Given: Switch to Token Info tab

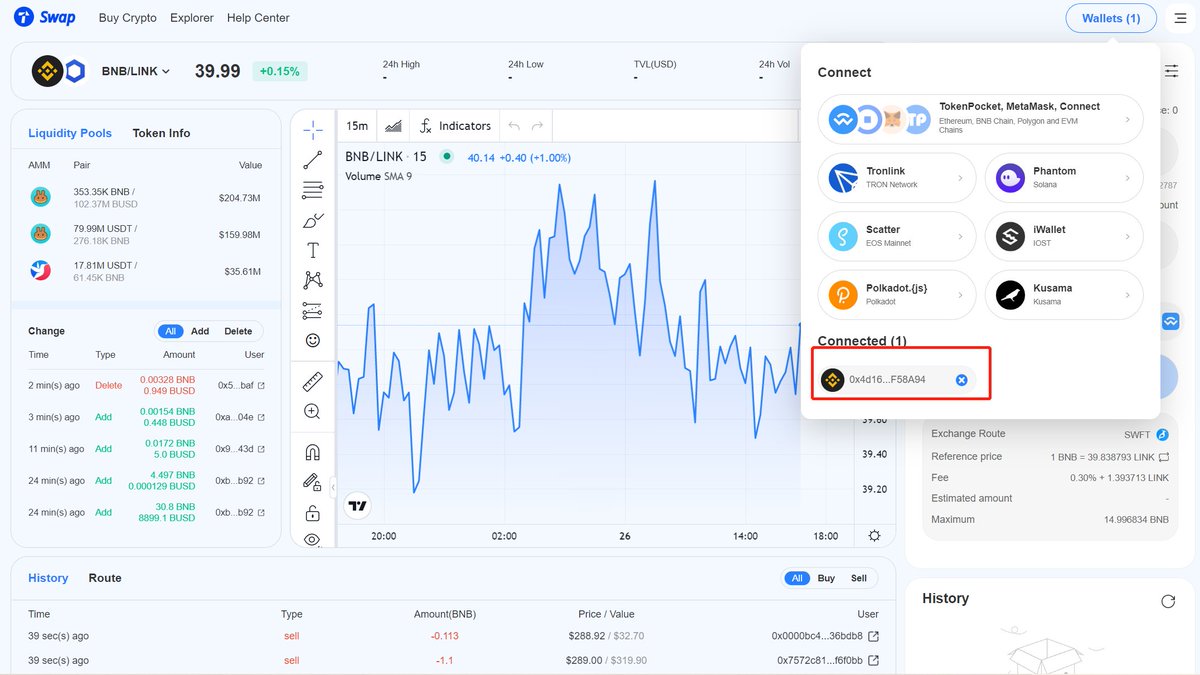Looking at the screenshot, I should [x=161, y=133].
